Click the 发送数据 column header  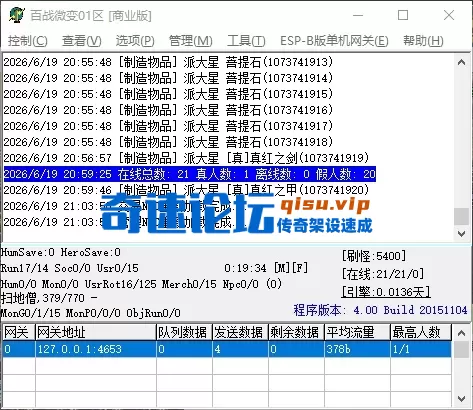point(240,332)
